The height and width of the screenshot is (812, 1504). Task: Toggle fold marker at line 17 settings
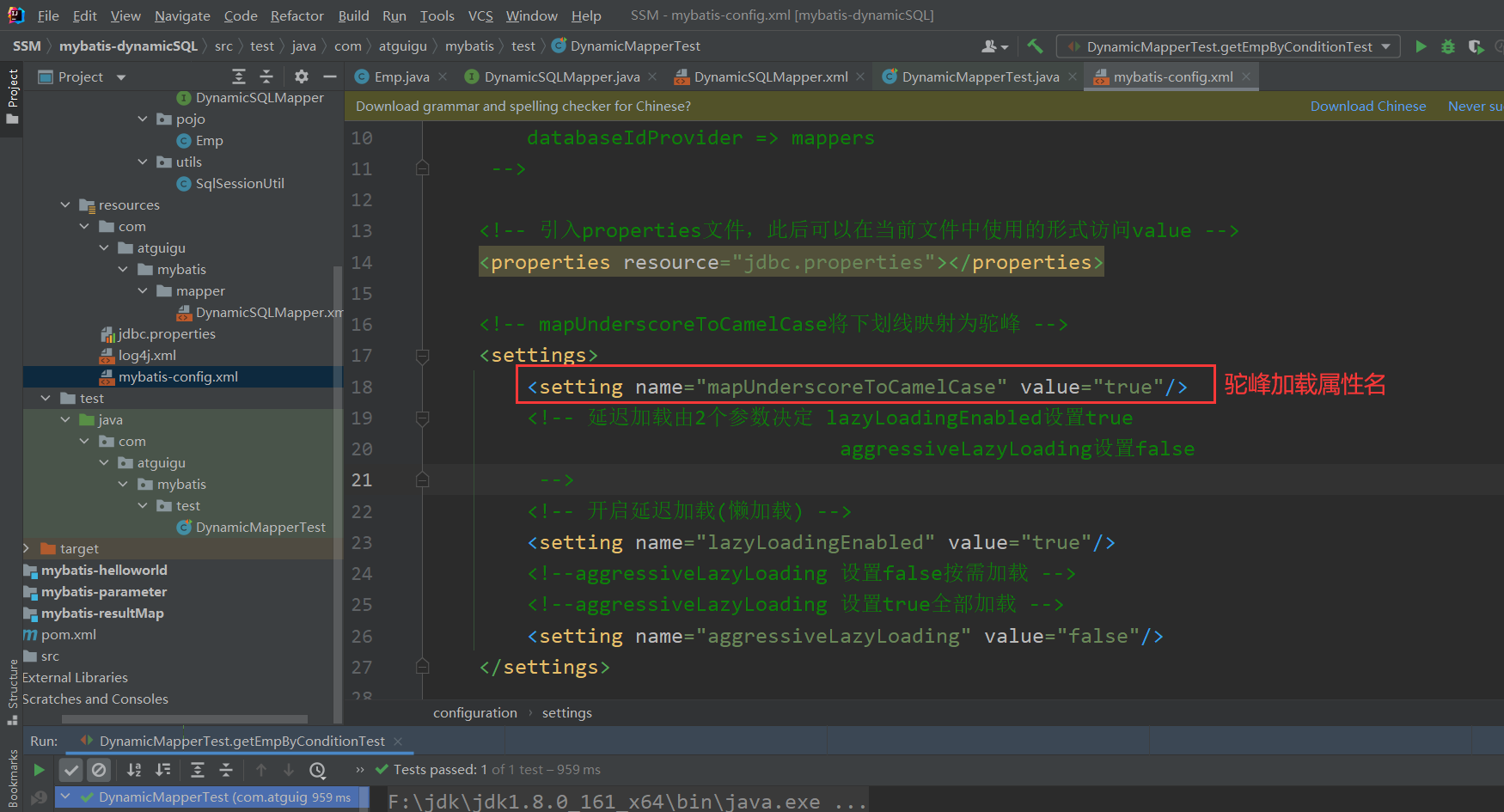click(x=422, y=355)
